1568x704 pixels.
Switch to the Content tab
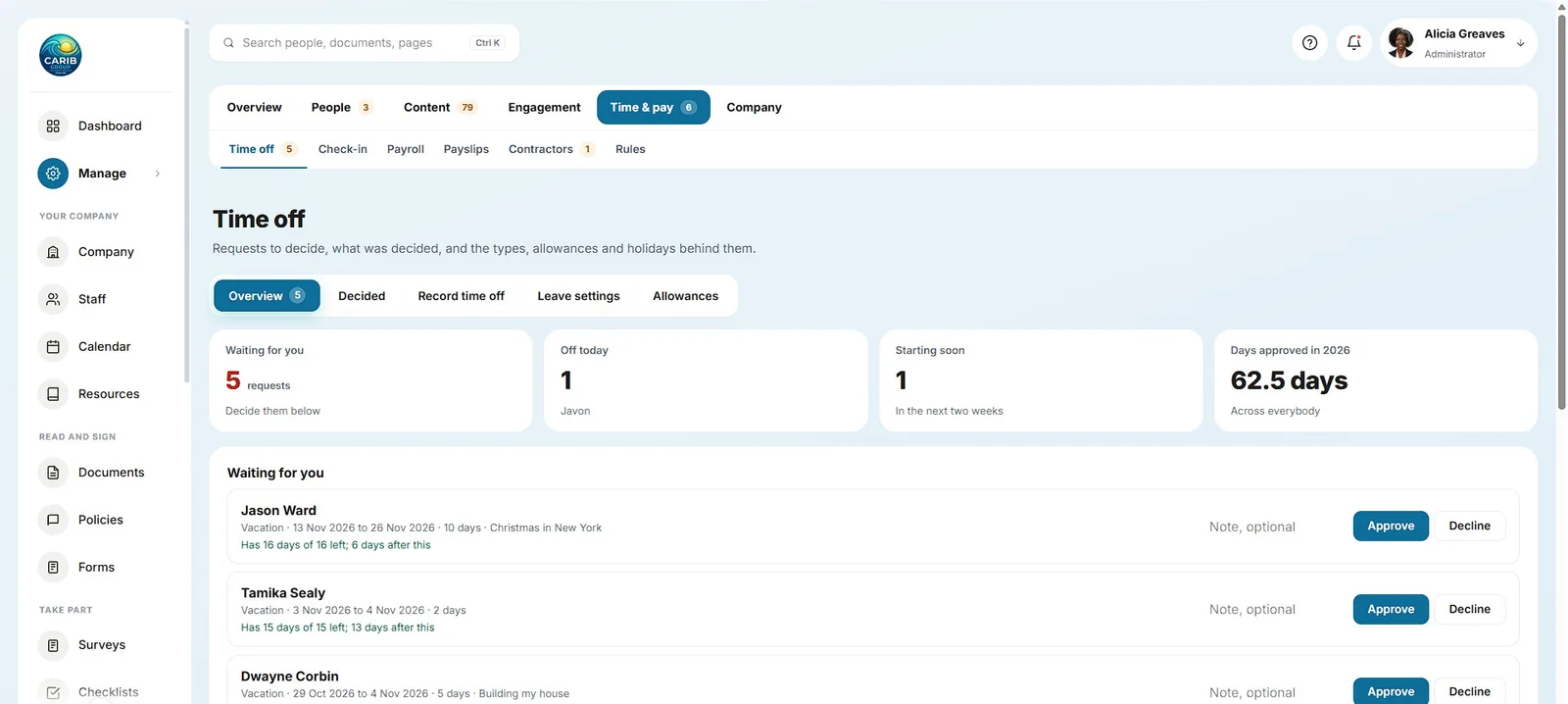pos(440,108)
